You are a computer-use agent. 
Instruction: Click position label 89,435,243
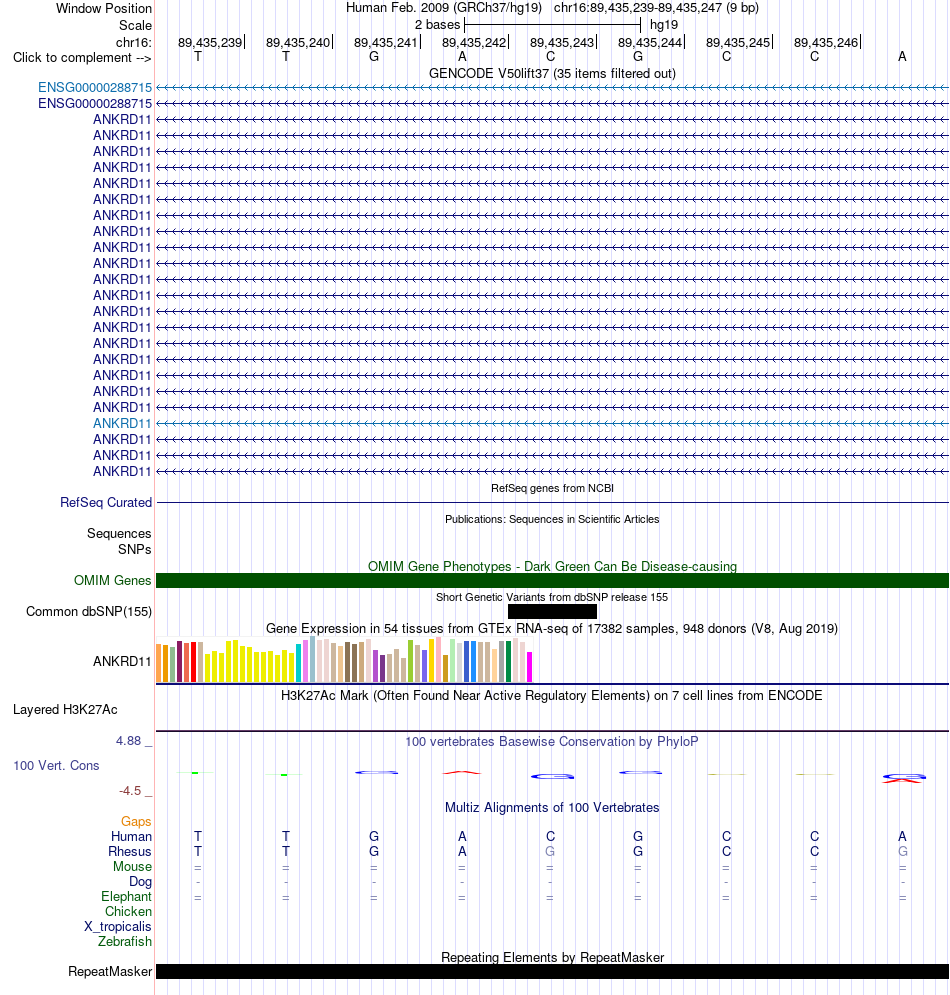click(562, 43)
